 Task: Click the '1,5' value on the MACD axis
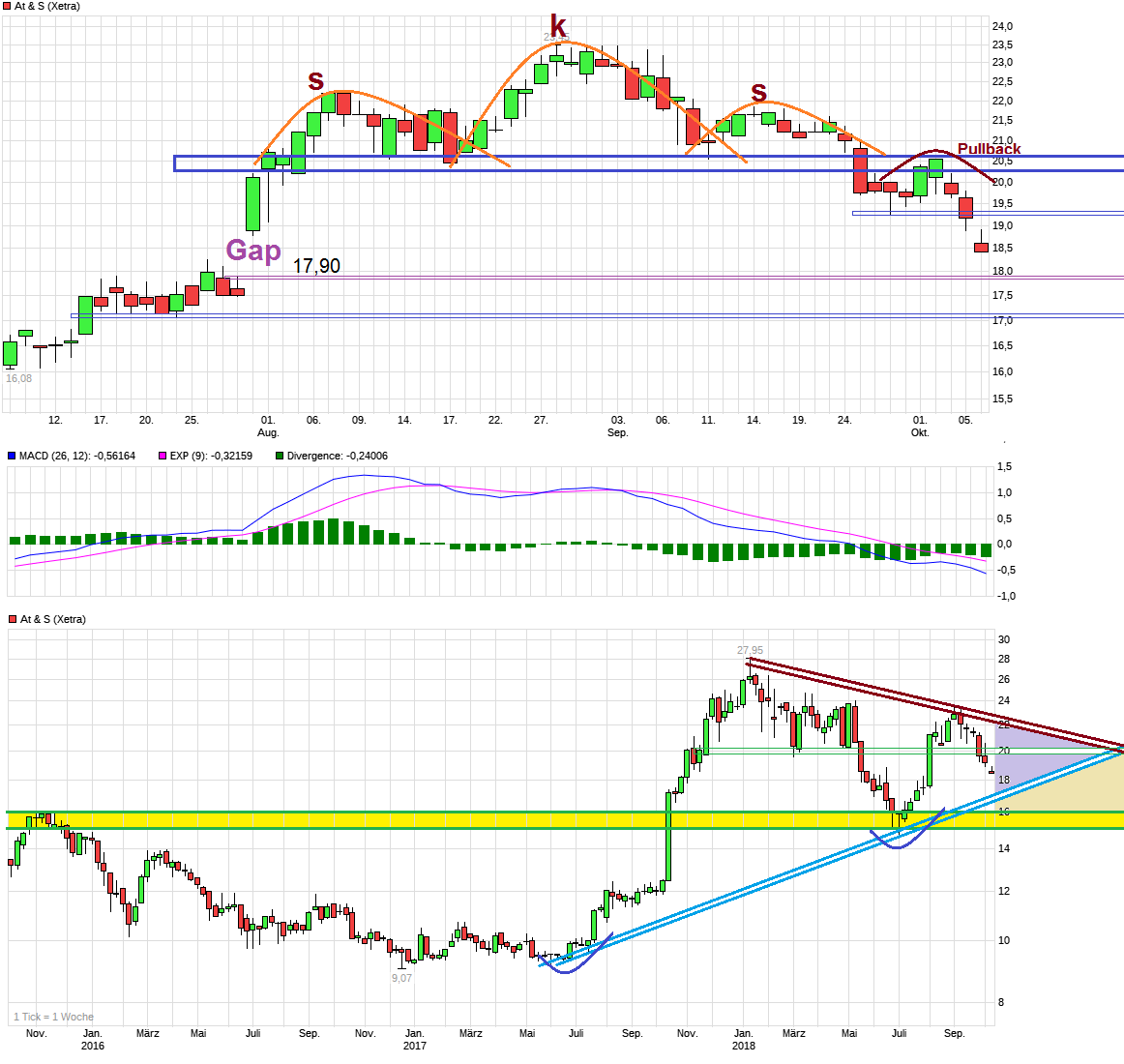point(1005,467)
